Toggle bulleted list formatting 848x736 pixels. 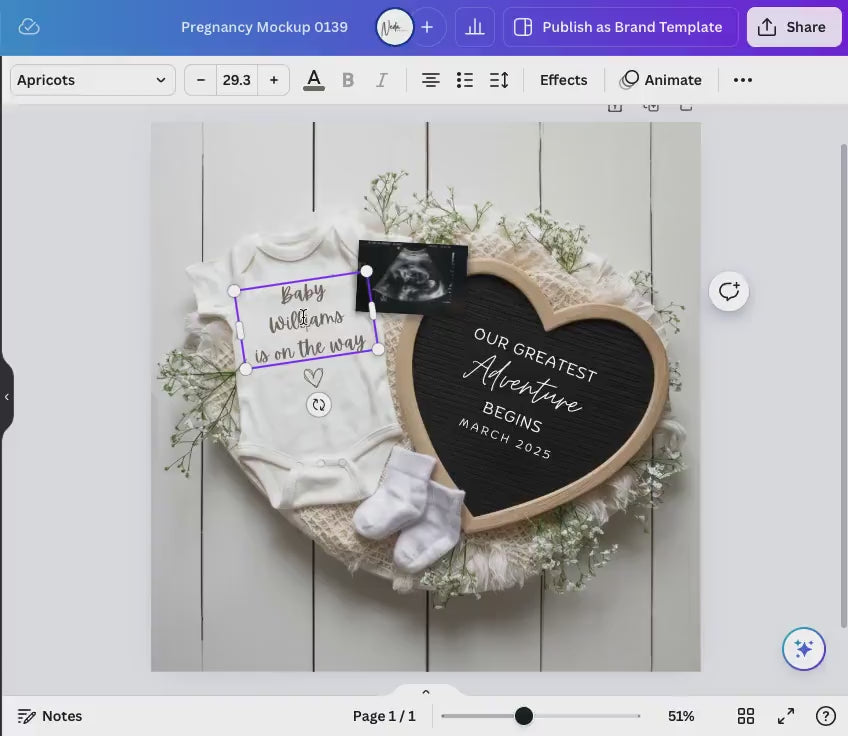coord(464,80)
